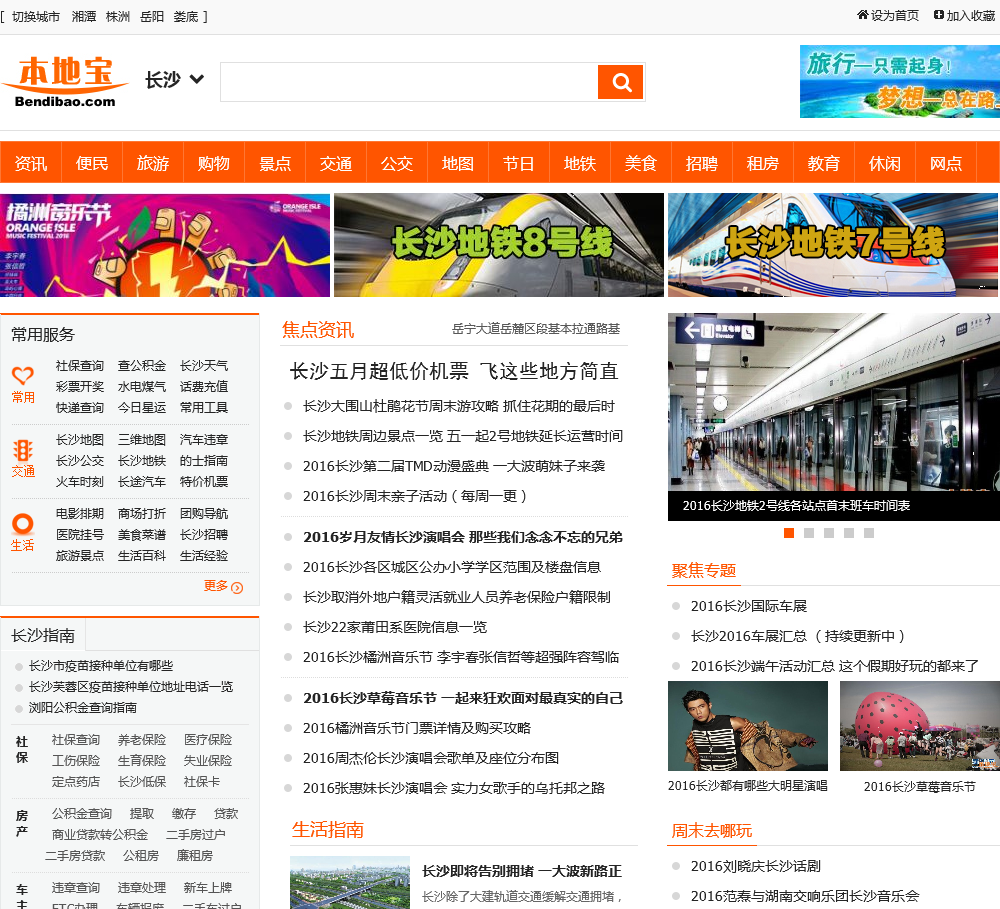This screenshot has height=909, width=1000.
Task: Open the 生活指南 city road thumbnail
Action: tap(349, 882)
